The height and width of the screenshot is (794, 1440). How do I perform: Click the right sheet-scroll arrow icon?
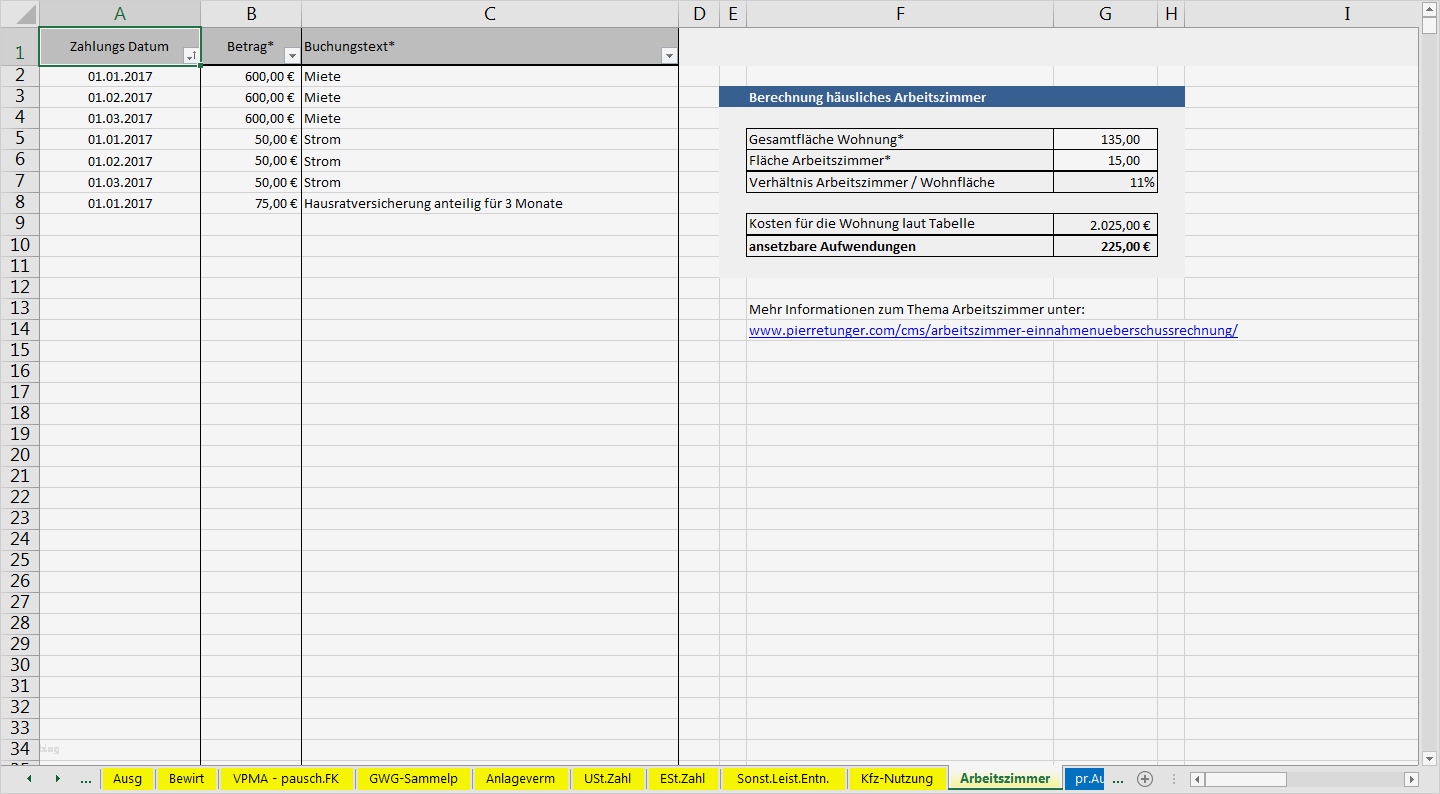58,778
